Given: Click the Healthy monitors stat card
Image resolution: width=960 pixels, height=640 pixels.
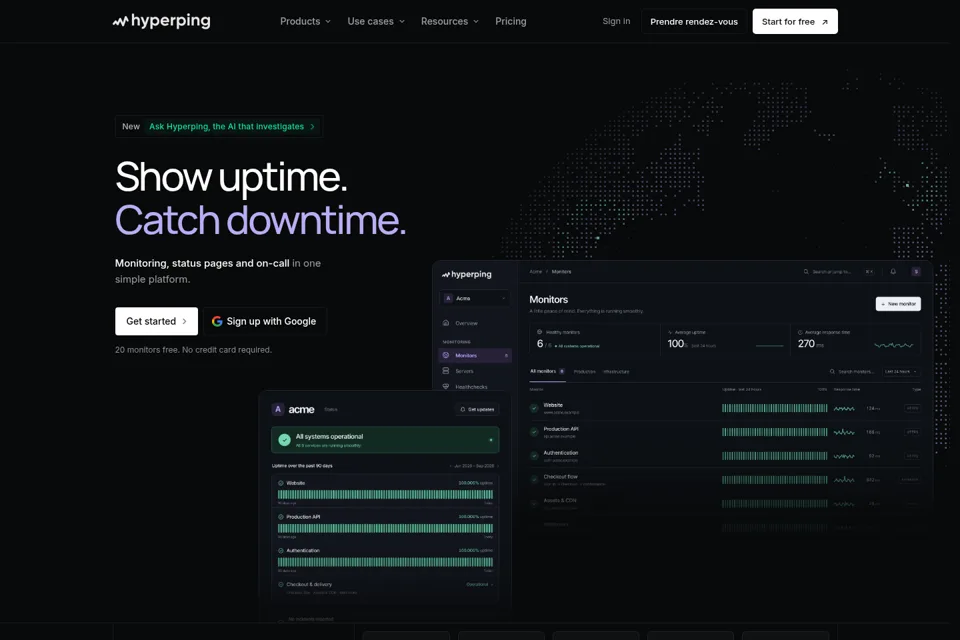Looking at the screenshot, I should click(x=594, y=339).
